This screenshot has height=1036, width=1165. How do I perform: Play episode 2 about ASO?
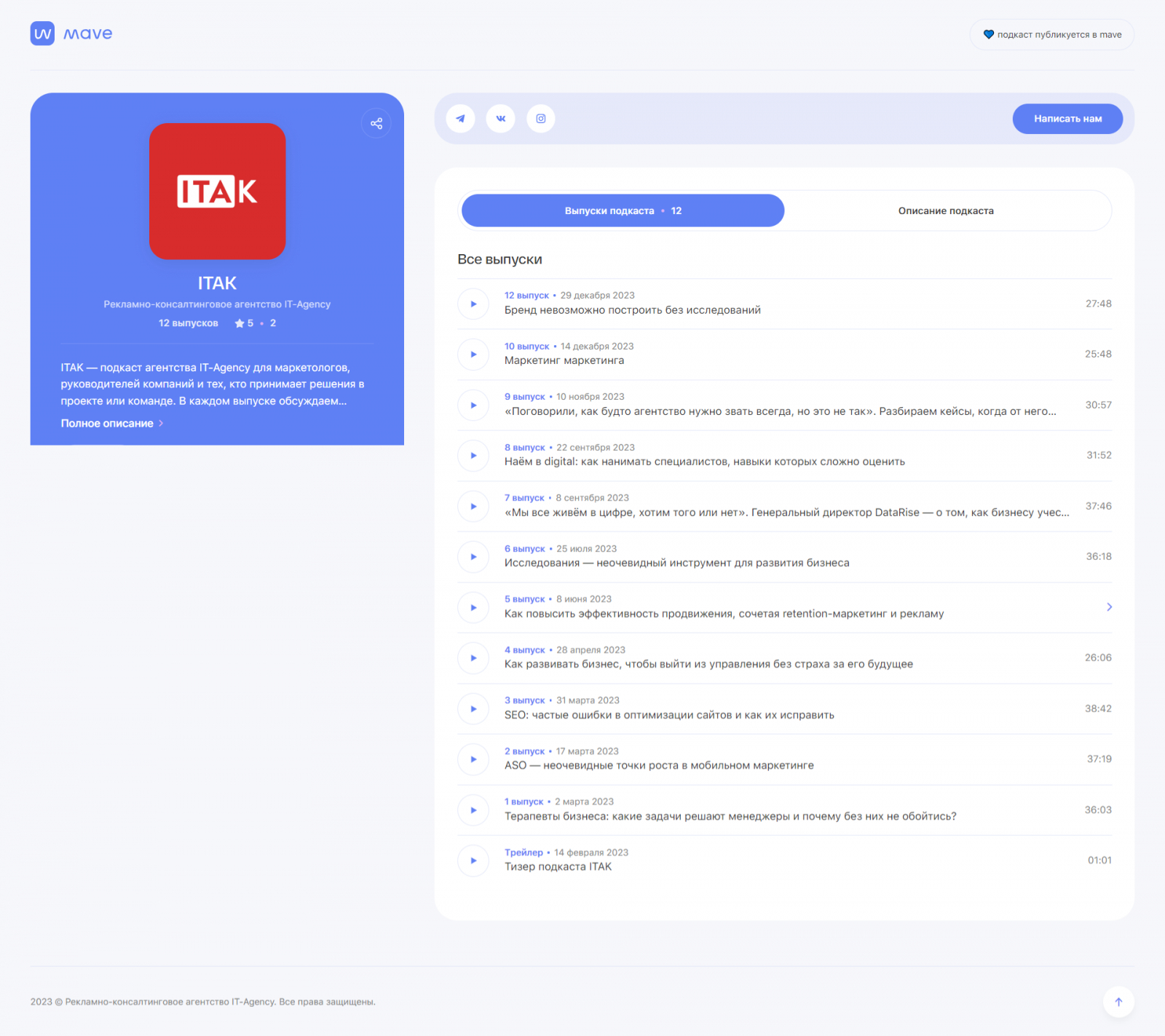pos(473,759)
